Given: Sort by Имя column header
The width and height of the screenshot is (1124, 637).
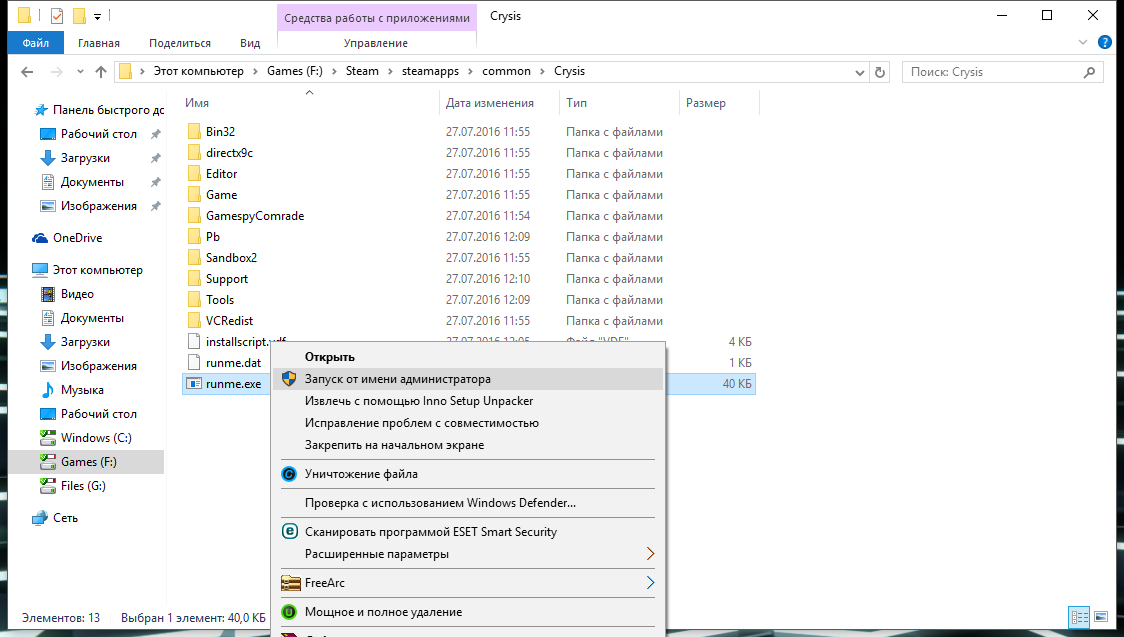Looking at the screenshot, I should [197, 102].
